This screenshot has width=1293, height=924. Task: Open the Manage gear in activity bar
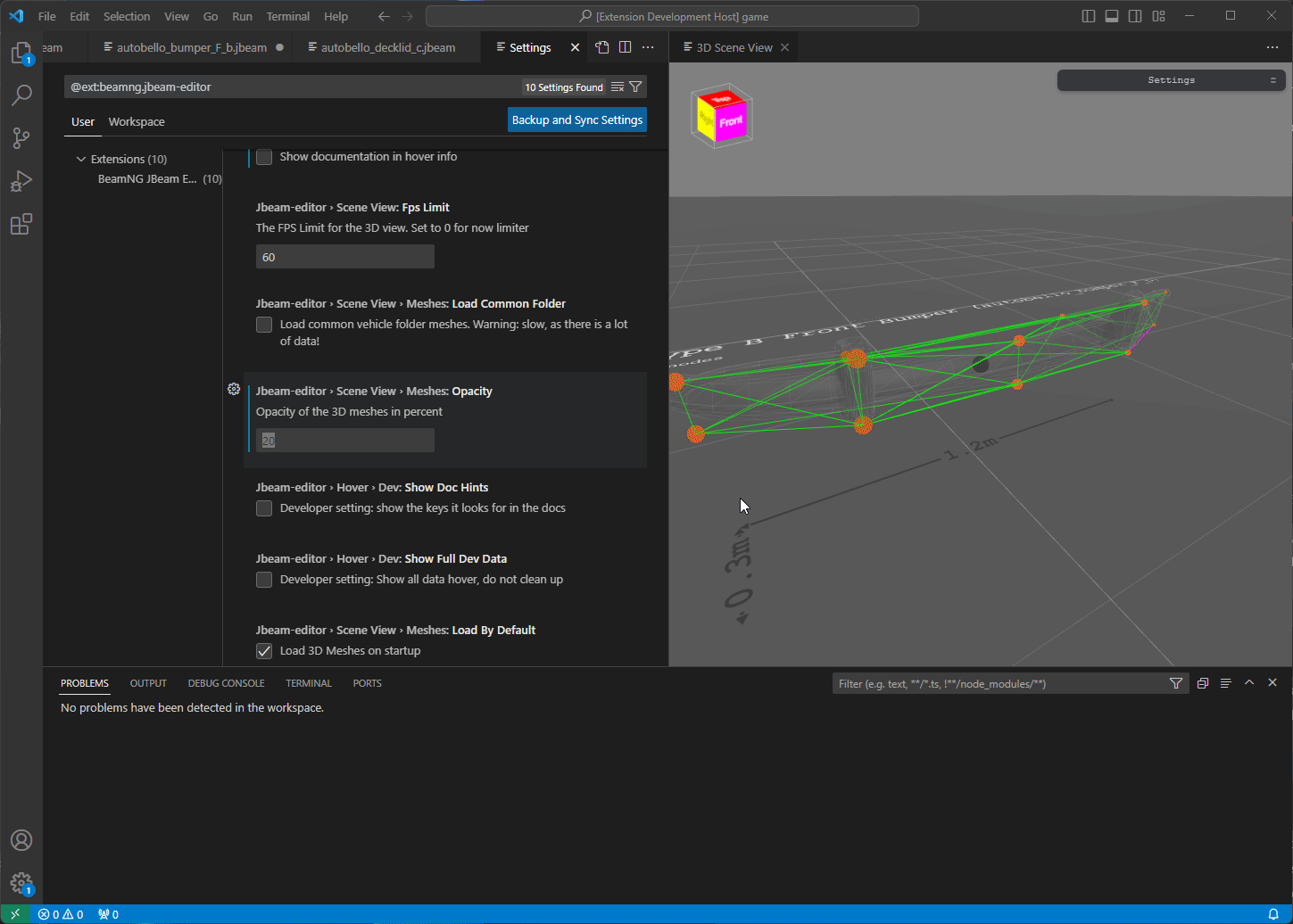(x=21, y=883)
